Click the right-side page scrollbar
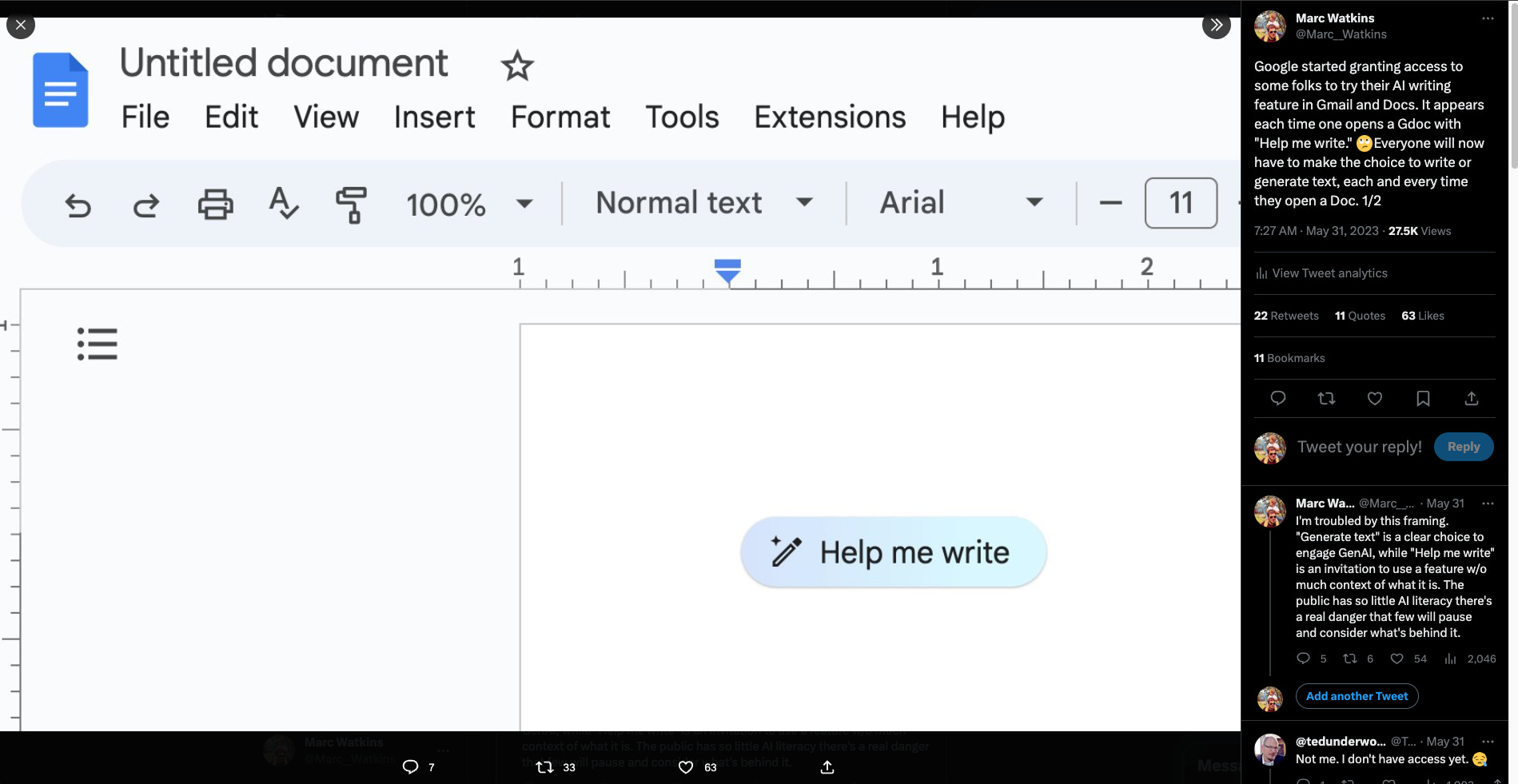Screen dimensions: 1518x784 click(x=1513, y=84)
